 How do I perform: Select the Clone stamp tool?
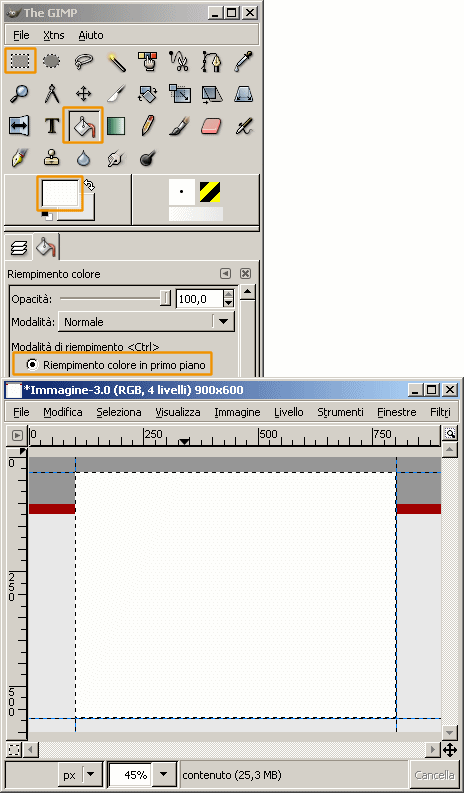coord(51,158)
